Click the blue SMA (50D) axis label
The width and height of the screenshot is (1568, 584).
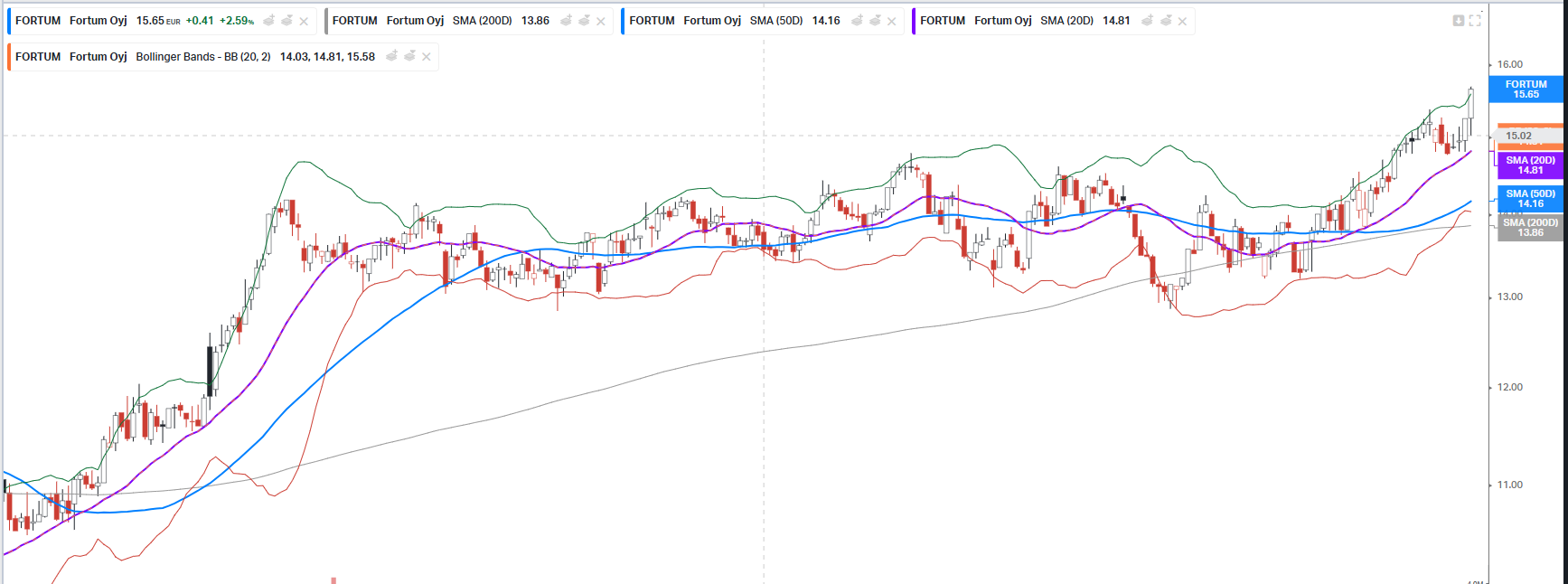pyautogui.click(x=1529, y=199)
